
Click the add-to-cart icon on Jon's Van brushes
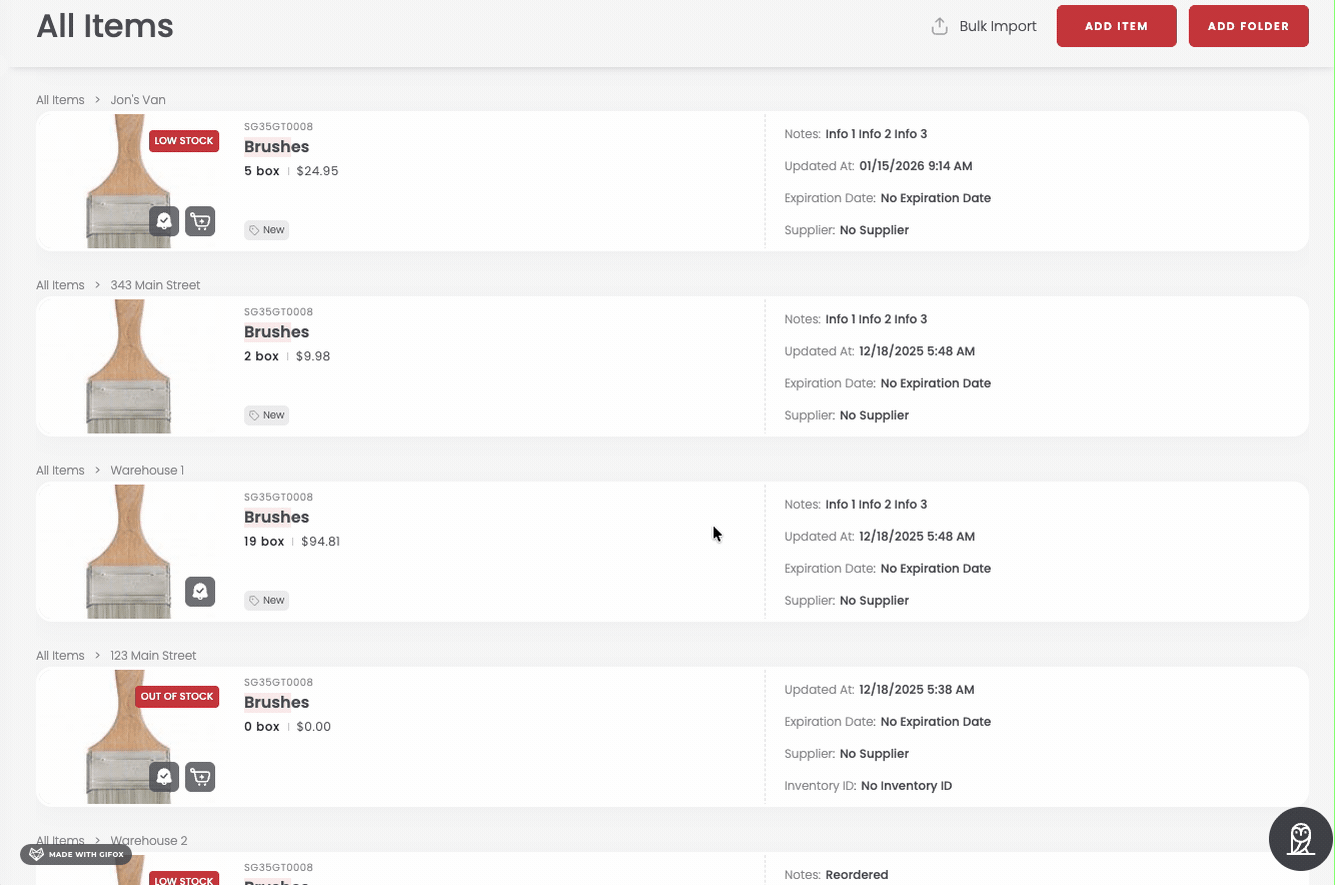coord(200,221)
